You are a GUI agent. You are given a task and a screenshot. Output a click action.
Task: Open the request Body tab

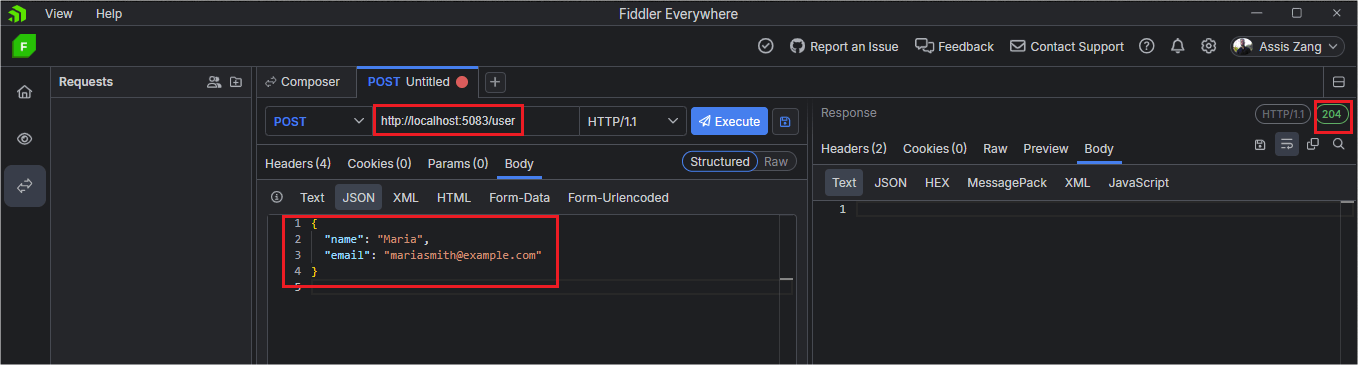[519, 163]
